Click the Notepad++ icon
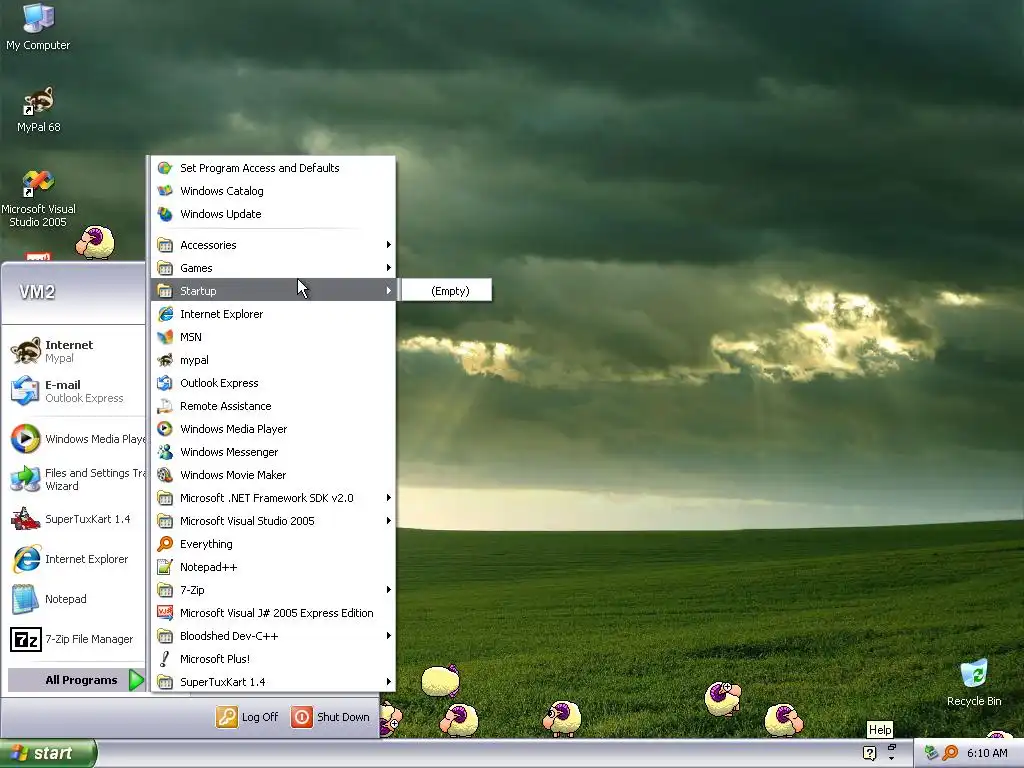 coord(165,567)
